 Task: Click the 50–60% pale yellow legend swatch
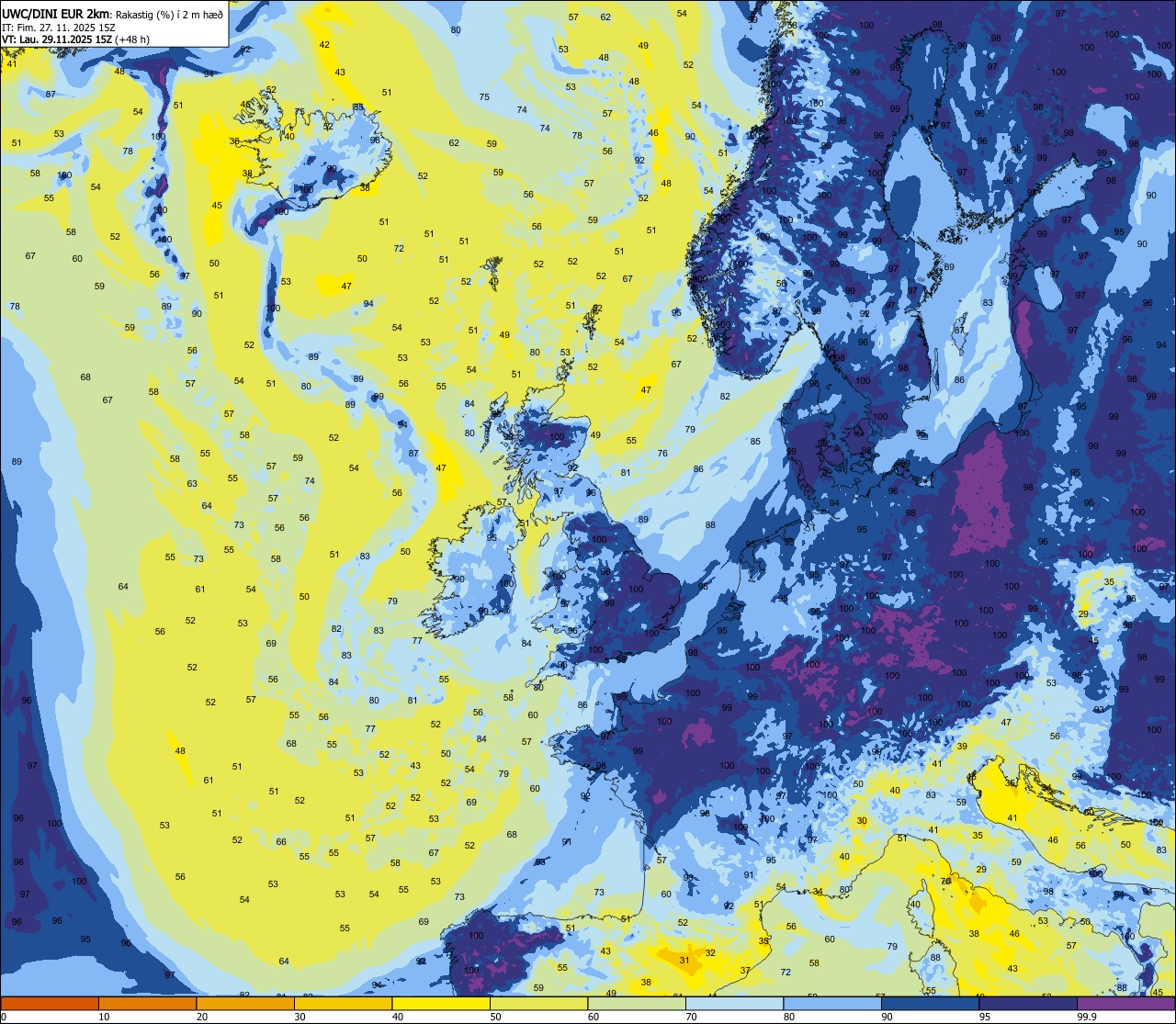point(538,1003)
